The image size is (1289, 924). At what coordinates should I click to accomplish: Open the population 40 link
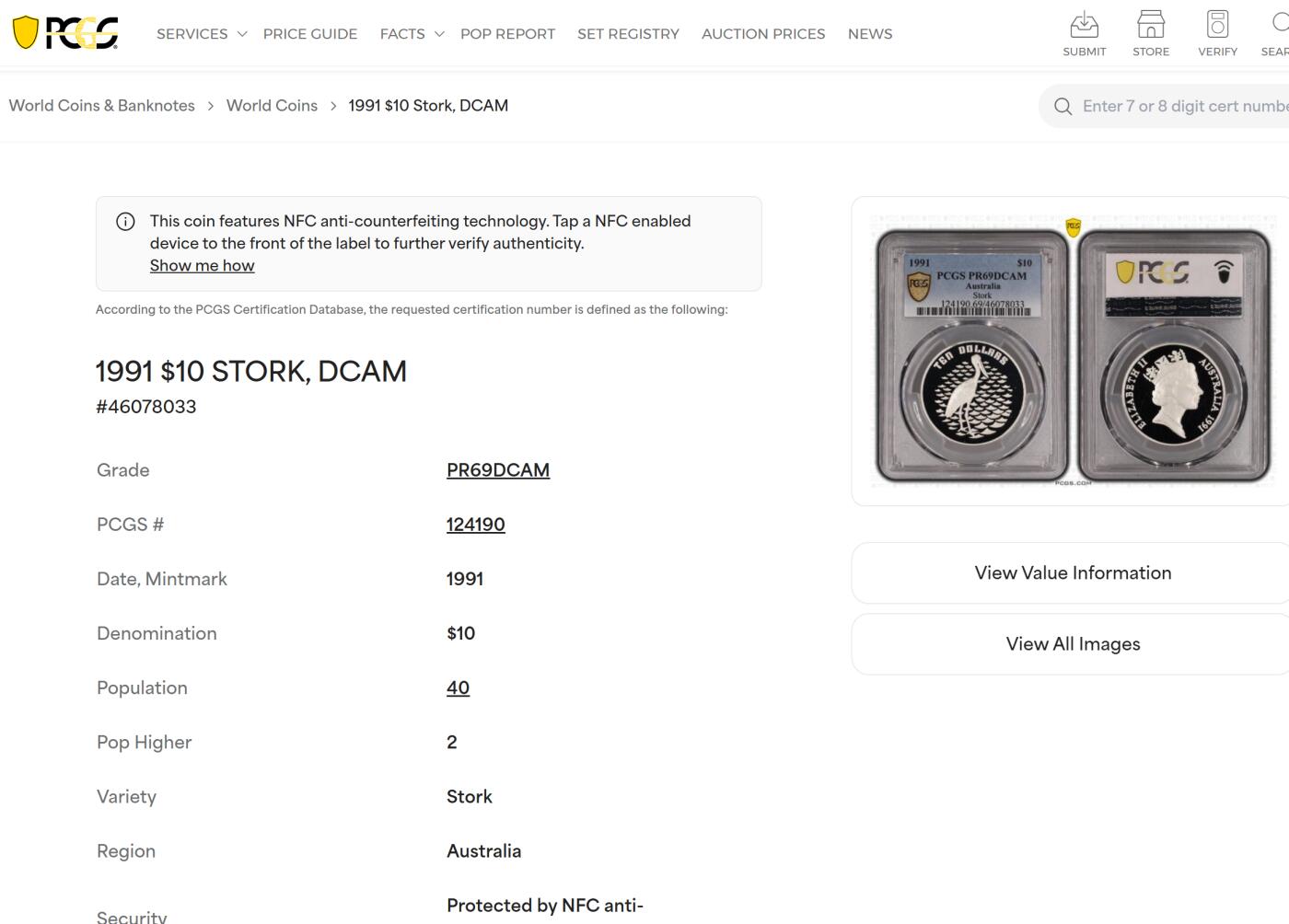click(458, 688)
